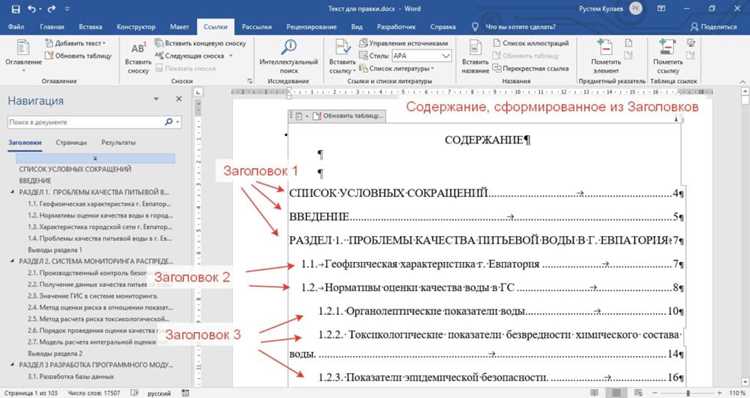The image size is (750, 398).
Task: Open the Конструктор ribbon tab
Action: click(x=136, y=27)
